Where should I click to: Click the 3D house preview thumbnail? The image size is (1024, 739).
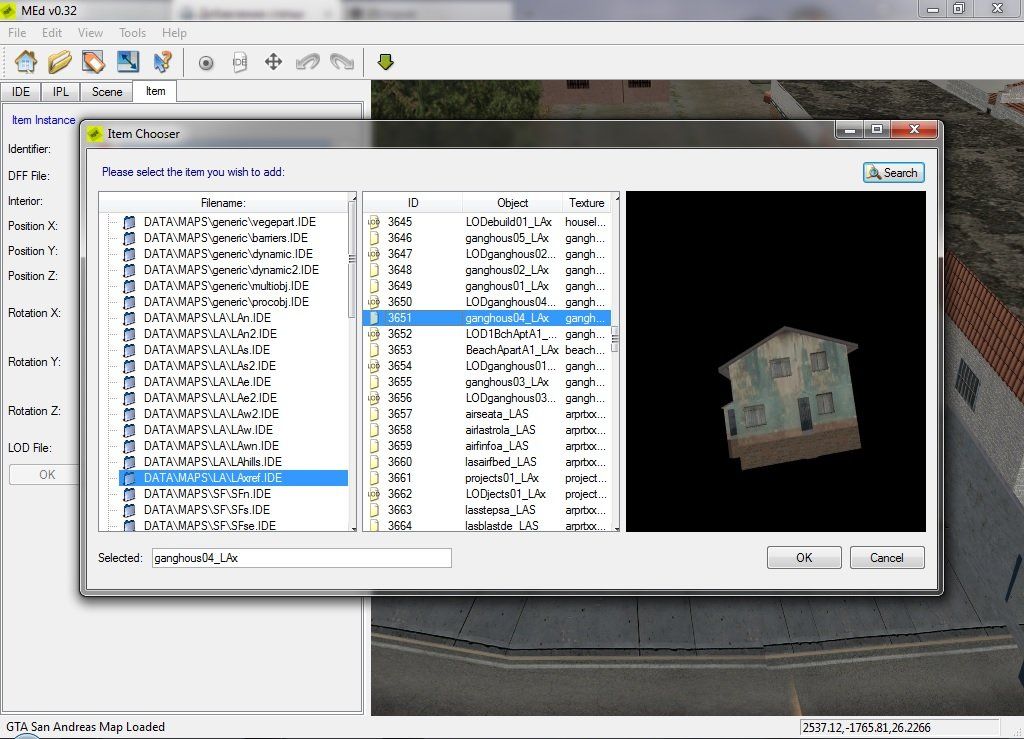(776, 361)
